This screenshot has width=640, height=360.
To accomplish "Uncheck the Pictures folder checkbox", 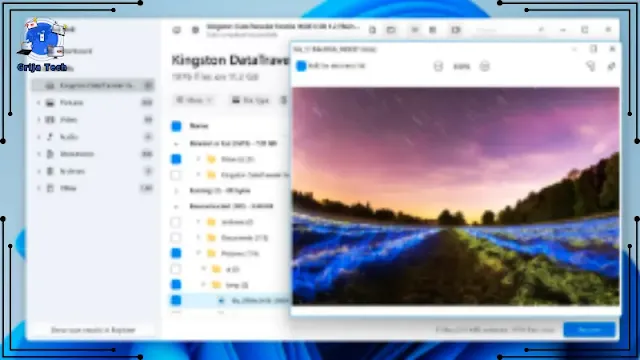I will coord(176,253).
